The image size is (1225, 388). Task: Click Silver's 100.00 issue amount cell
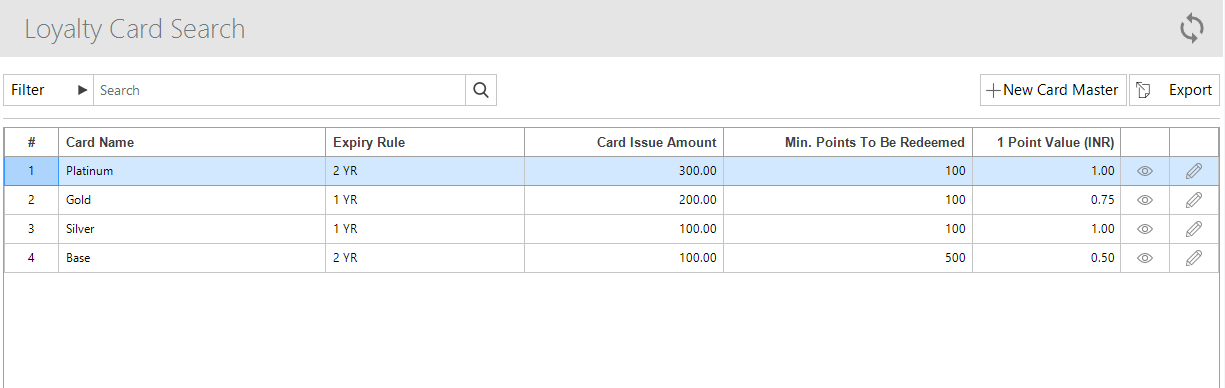(624, 229)
